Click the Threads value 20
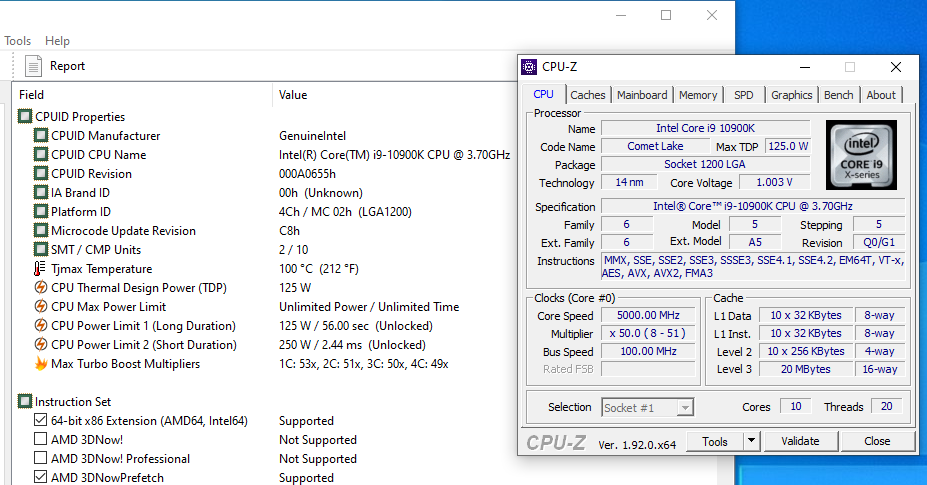Image resolution: width=927 pixels, height=485 pixels. 886,406
